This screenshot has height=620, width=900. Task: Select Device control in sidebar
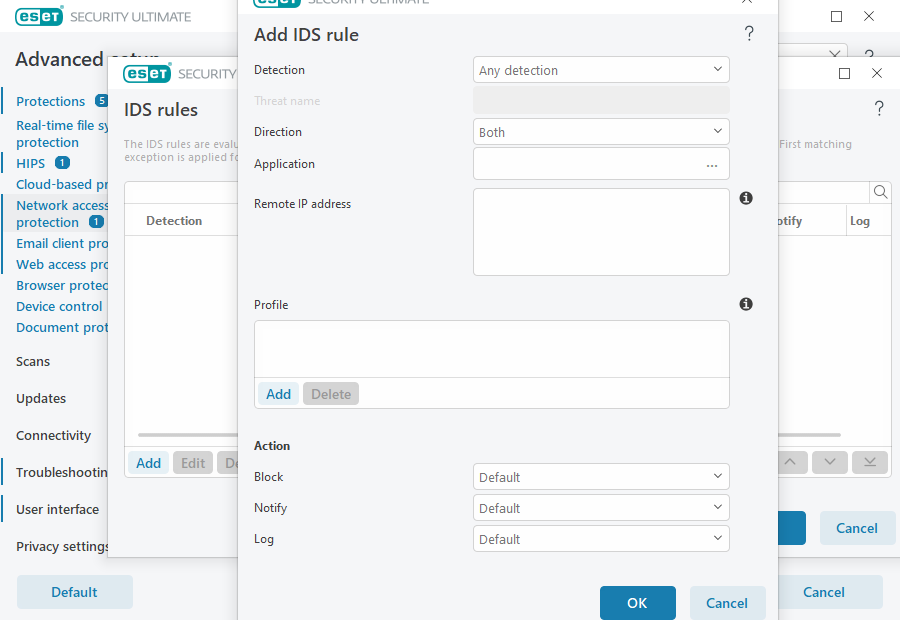point(59,306)
